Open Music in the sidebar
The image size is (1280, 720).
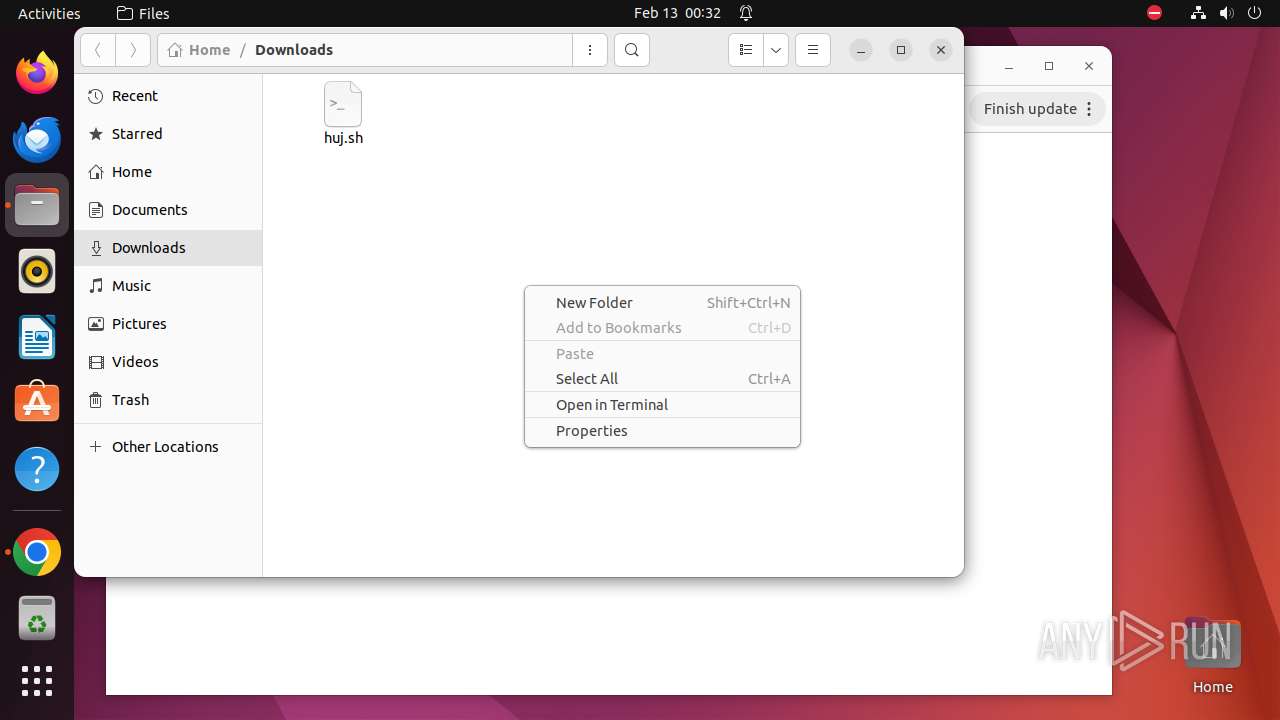point(168,286)
